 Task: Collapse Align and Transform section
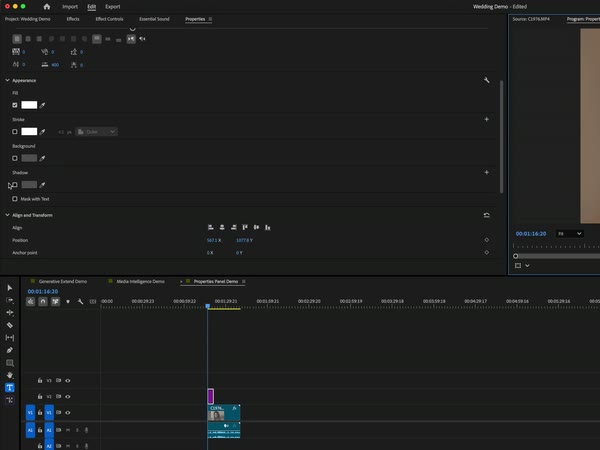tap(7, 215)
